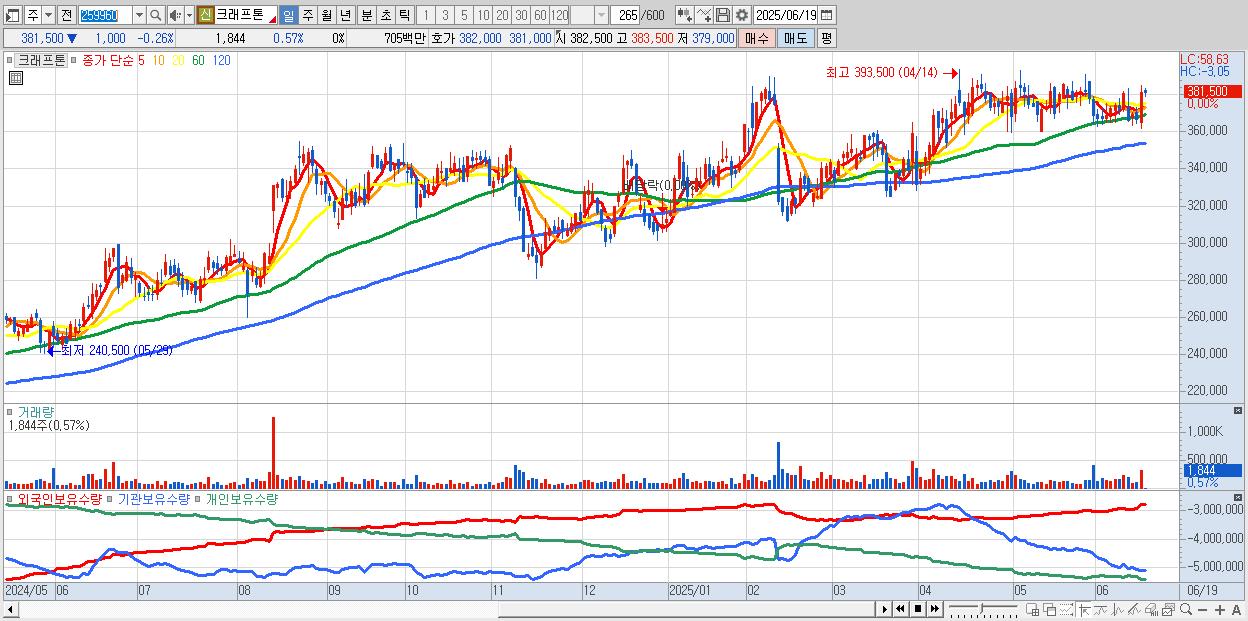The height and width of the screenshot is (621, 1248).
Task: Click the 크래프톤 chart legend label
Action: coord(41,60)
